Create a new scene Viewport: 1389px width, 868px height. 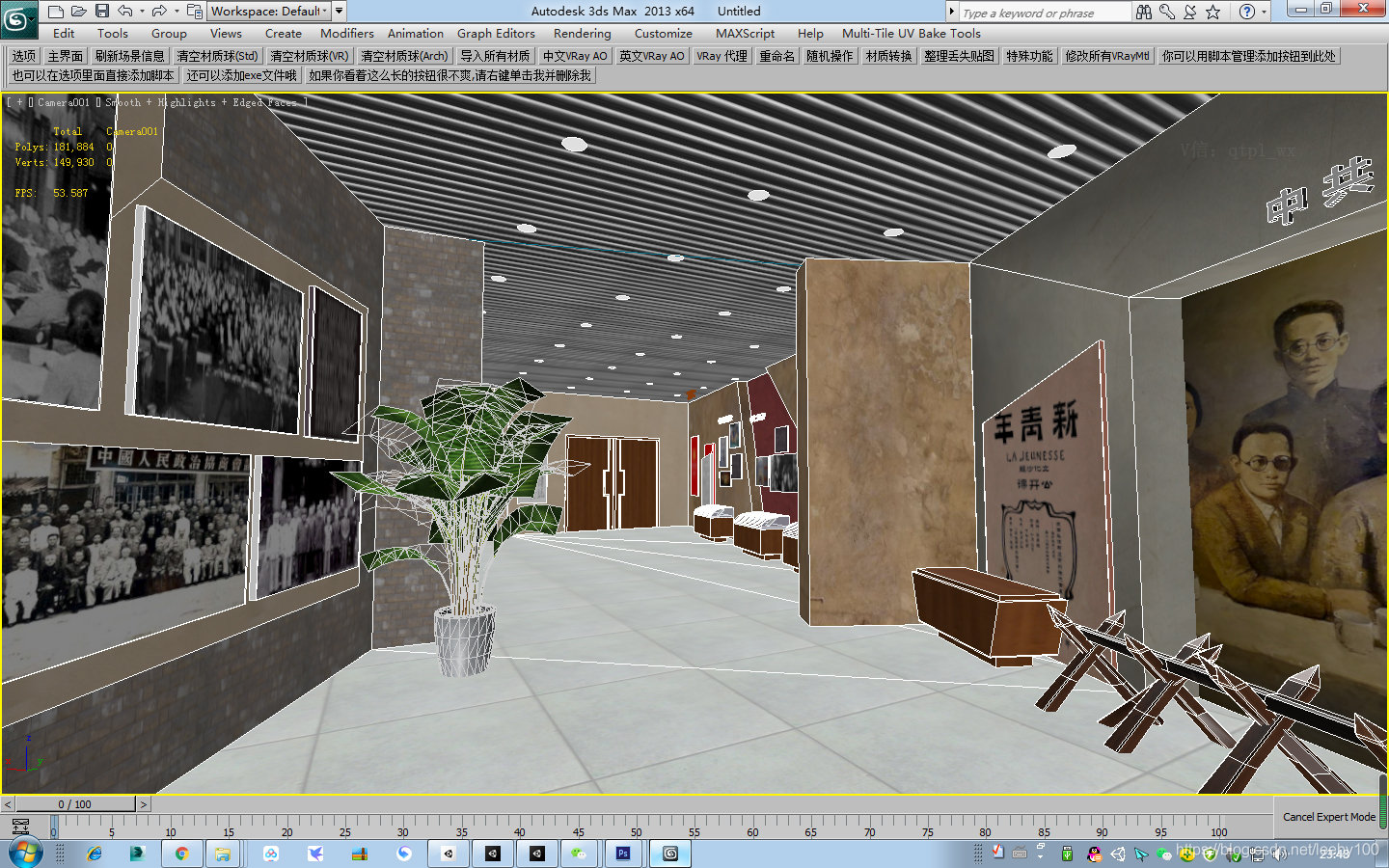tap(55, 12)
